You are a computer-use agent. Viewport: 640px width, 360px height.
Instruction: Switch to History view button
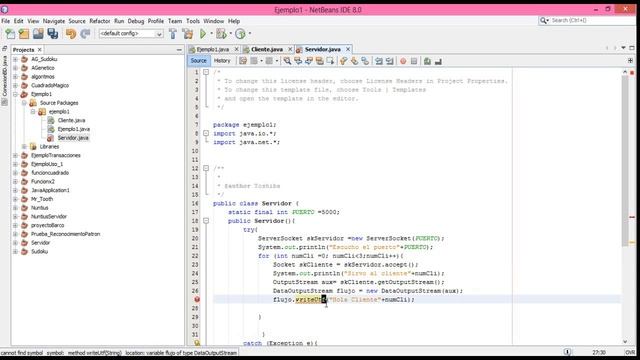tap(222, 61)
